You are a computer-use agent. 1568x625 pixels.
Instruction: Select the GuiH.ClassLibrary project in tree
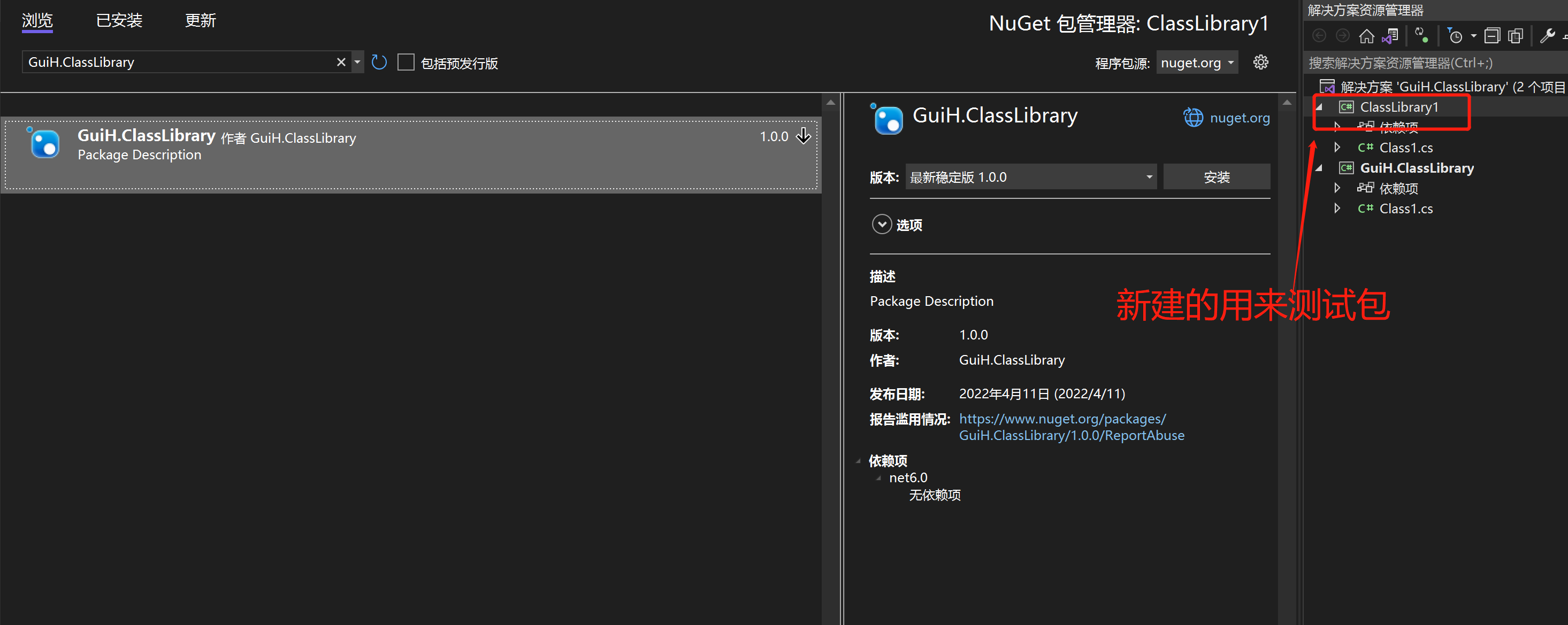tap(1417, 168)
